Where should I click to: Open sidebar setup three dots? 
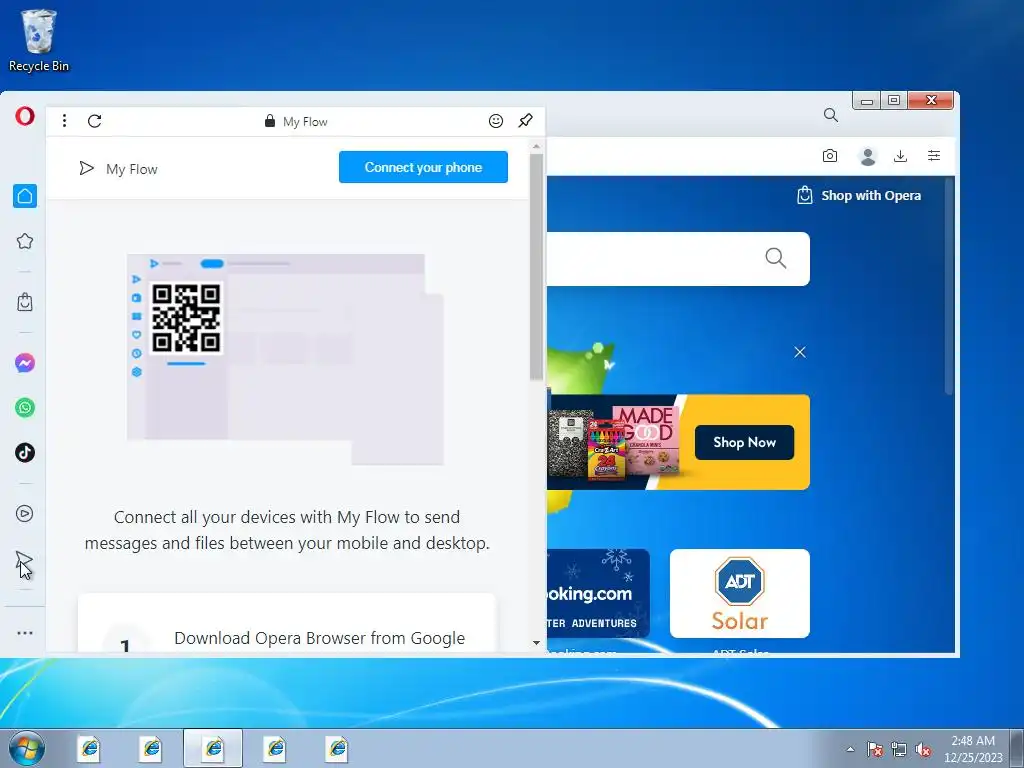(25, 633)
